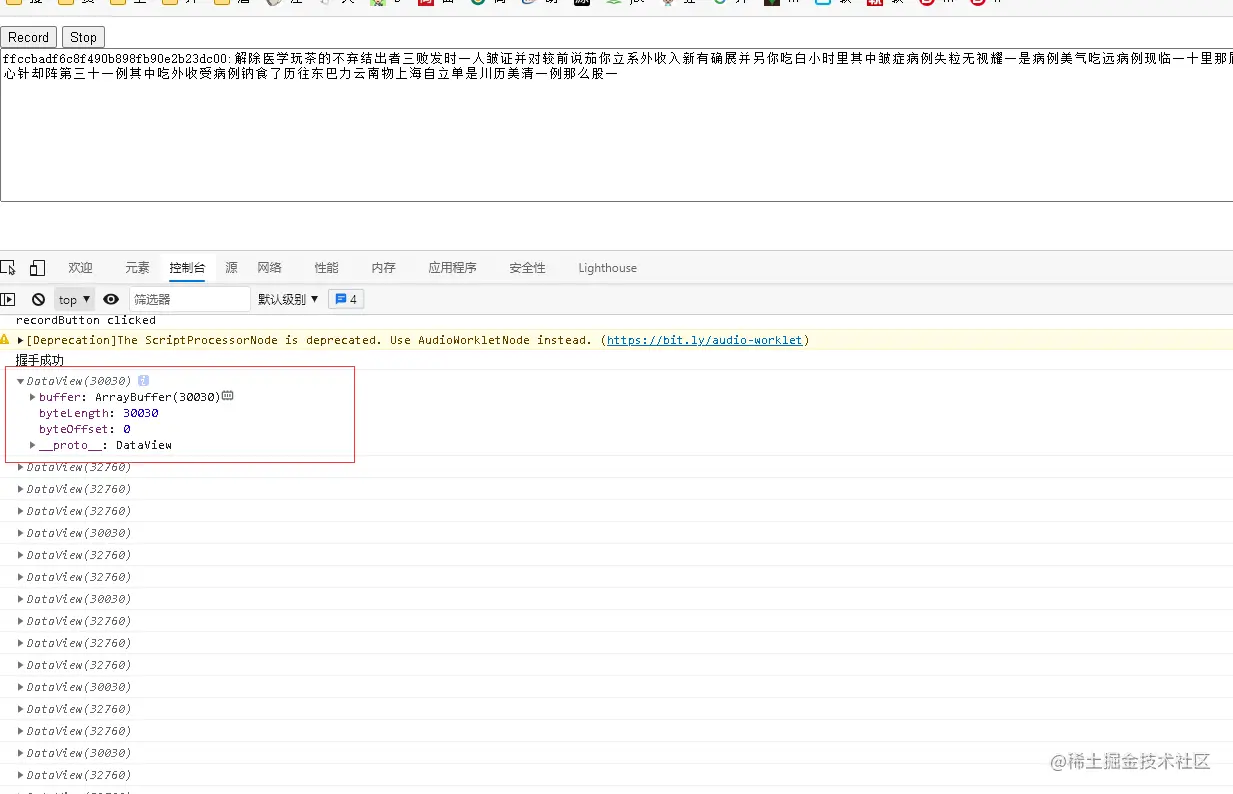This screenshot has height=794, width=1233.
Task: Open memory inspector icon after ArrayBuffer(30030)
Action: tap(228, 396)
